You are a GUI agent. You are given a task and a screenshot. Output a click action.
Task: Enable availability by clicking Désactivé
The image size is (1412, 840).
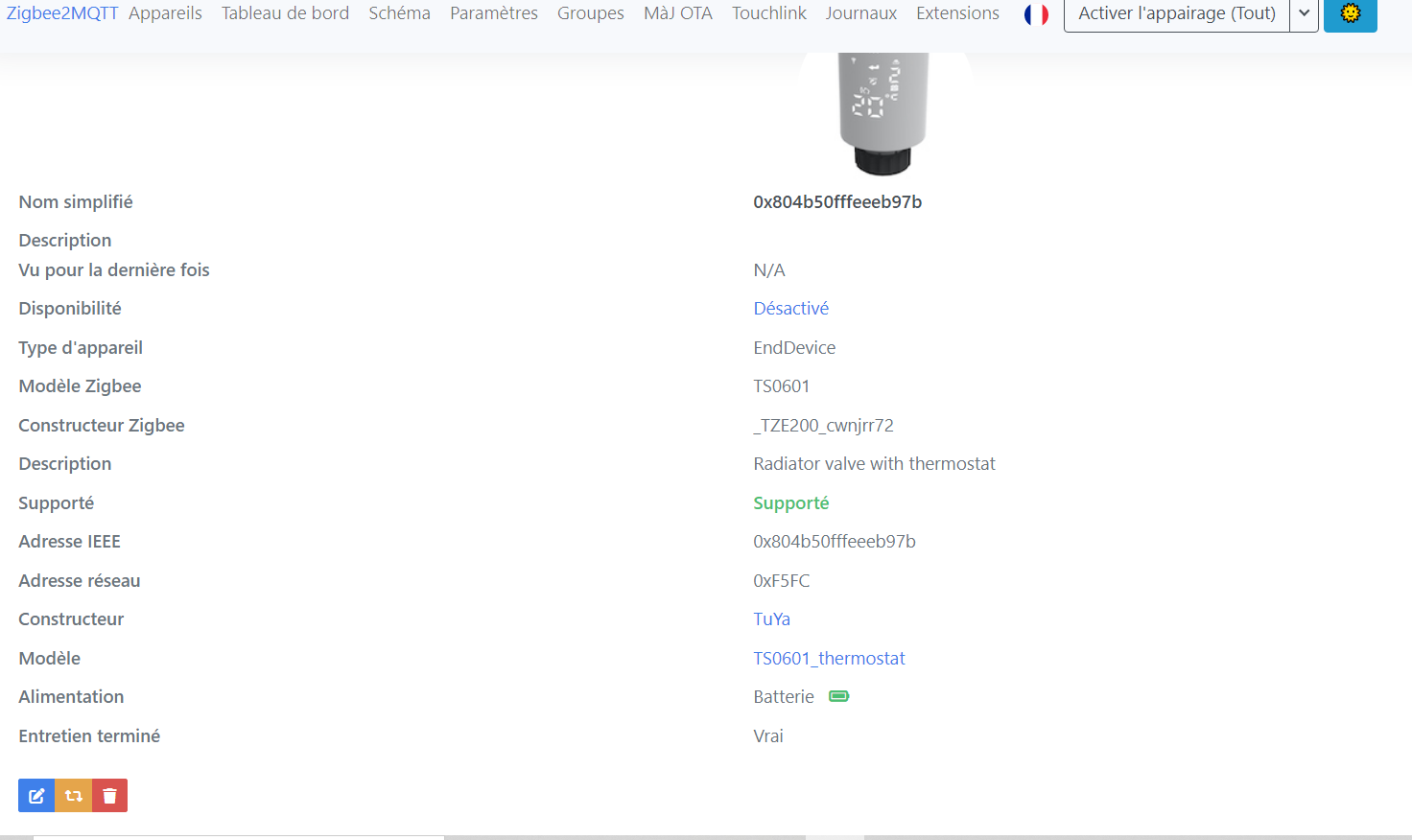click(790, 307)
